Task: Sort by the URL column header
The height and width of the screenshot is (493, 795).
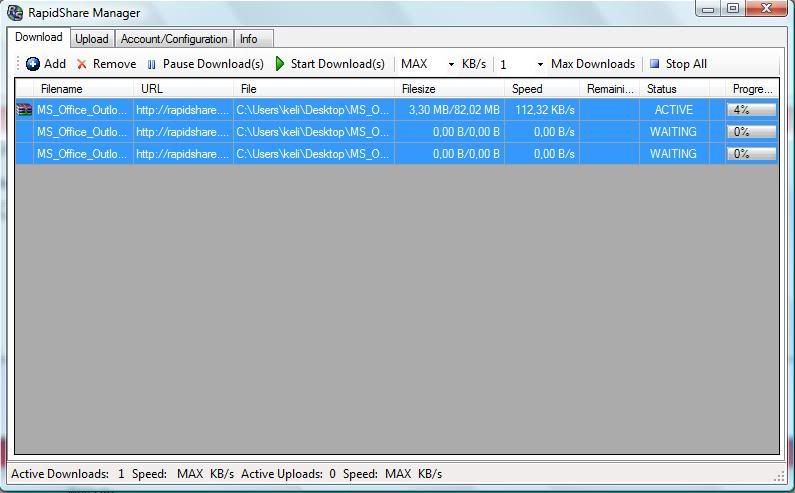Action: click(x=184, y=89)
